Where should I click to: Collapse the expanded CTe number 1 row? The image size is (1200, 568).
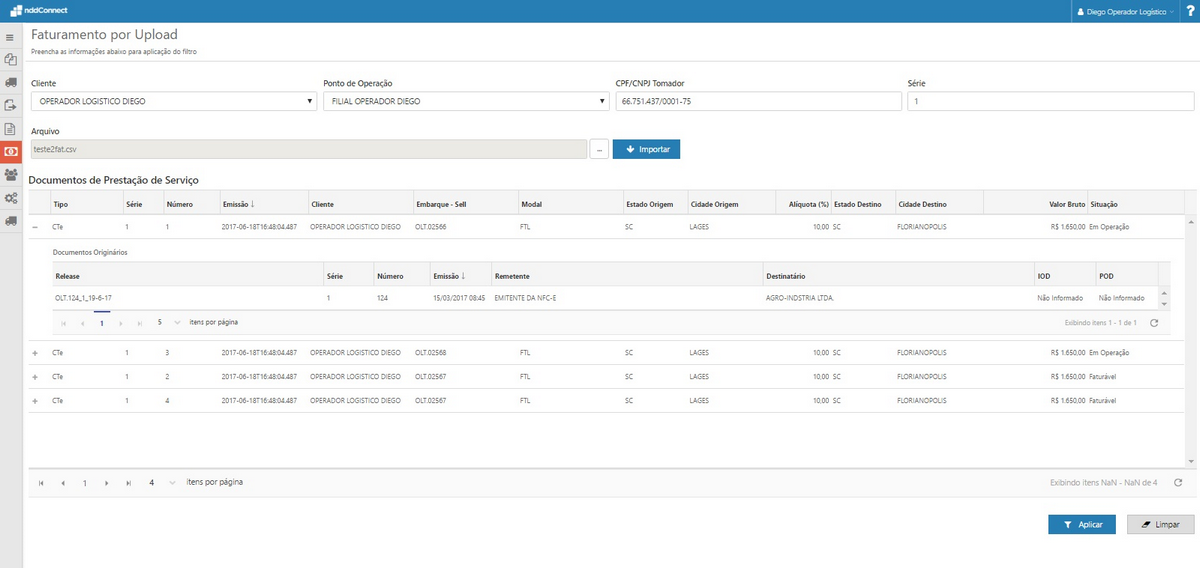point(36,227)
